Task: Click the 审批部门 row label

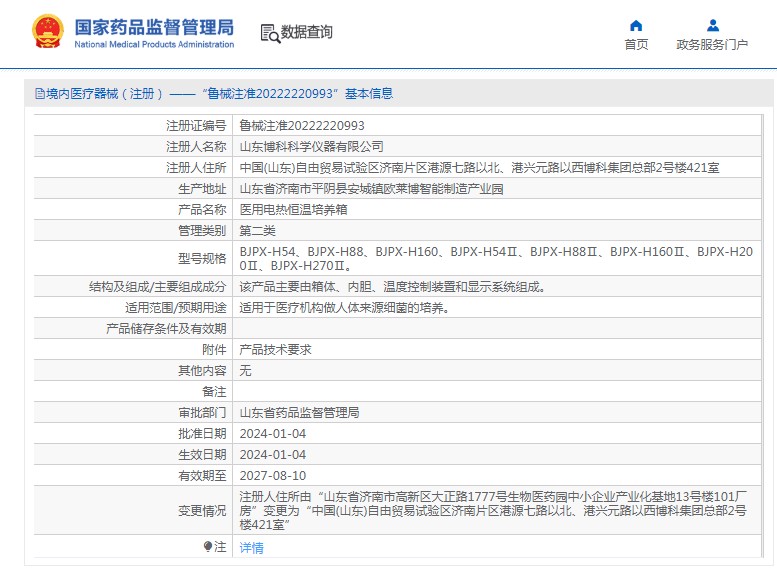Action: click(x=202, y=412)
